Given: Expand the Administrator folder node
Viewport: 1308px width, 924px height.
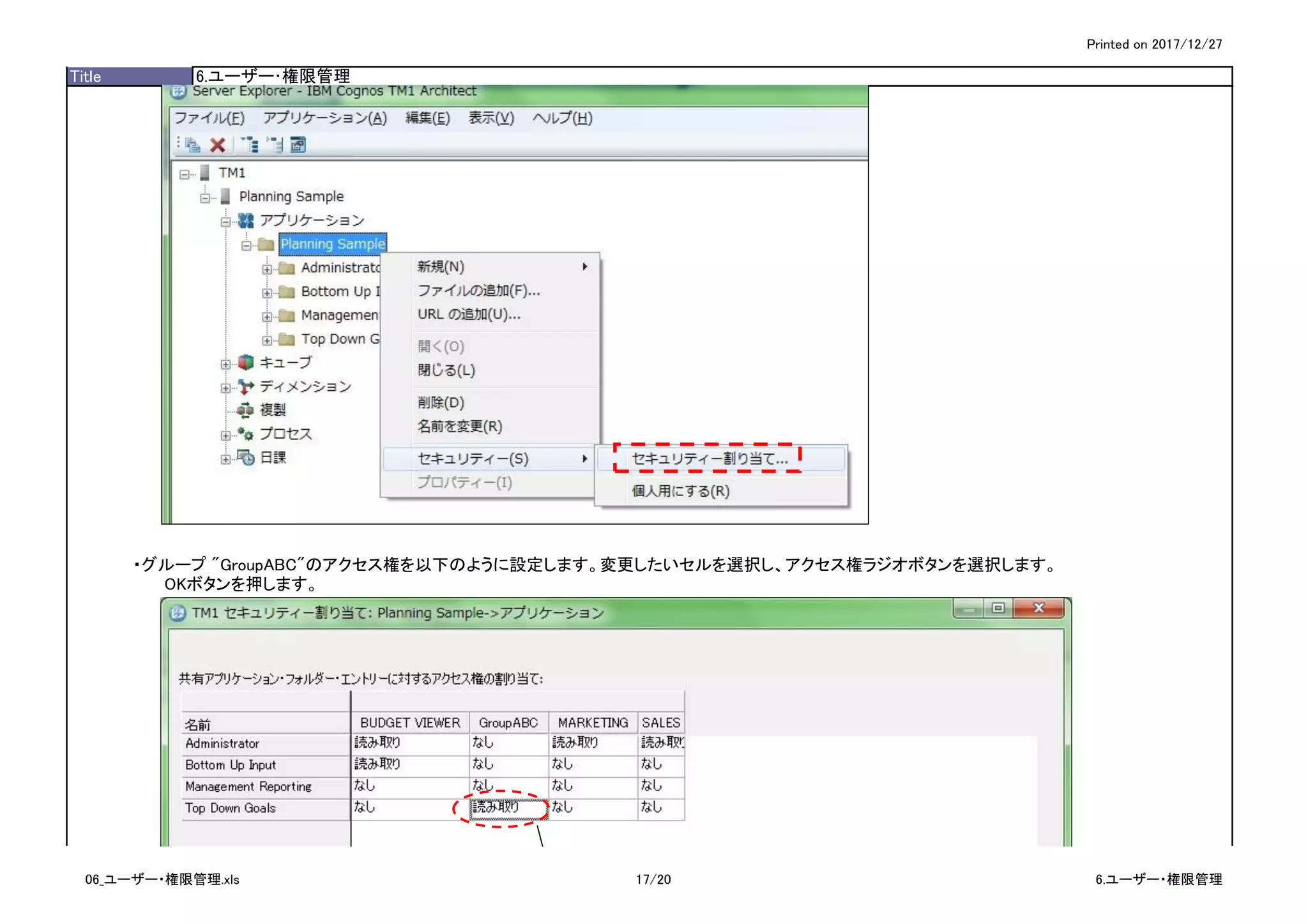Looking at the screenshot, I should 267,269.
